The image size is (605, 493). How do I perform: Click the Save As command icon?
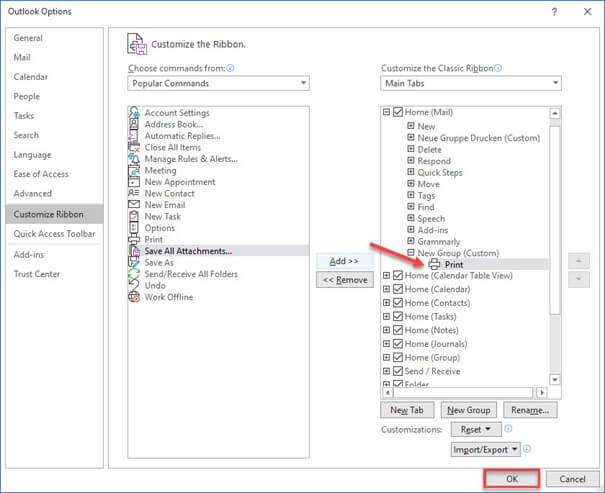[x=134, y=263]
